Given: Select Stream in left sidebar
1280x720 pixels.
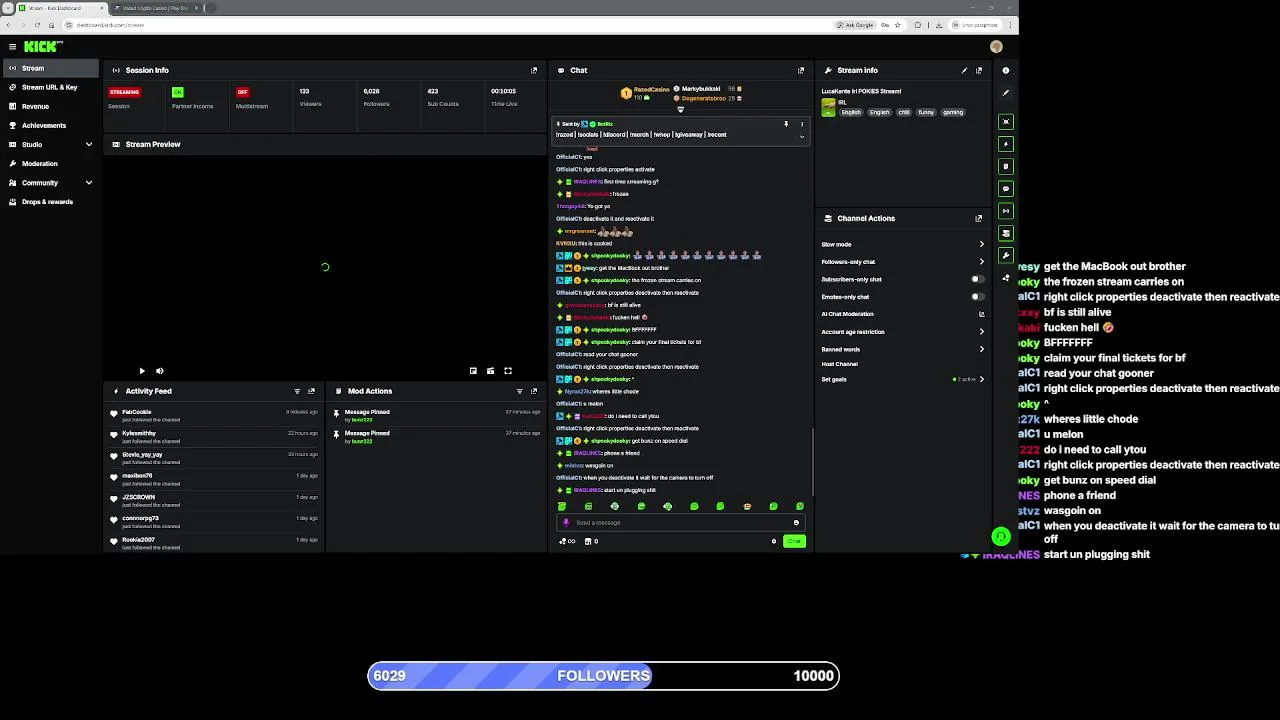Looking at the screenshot, I should 50,68.
